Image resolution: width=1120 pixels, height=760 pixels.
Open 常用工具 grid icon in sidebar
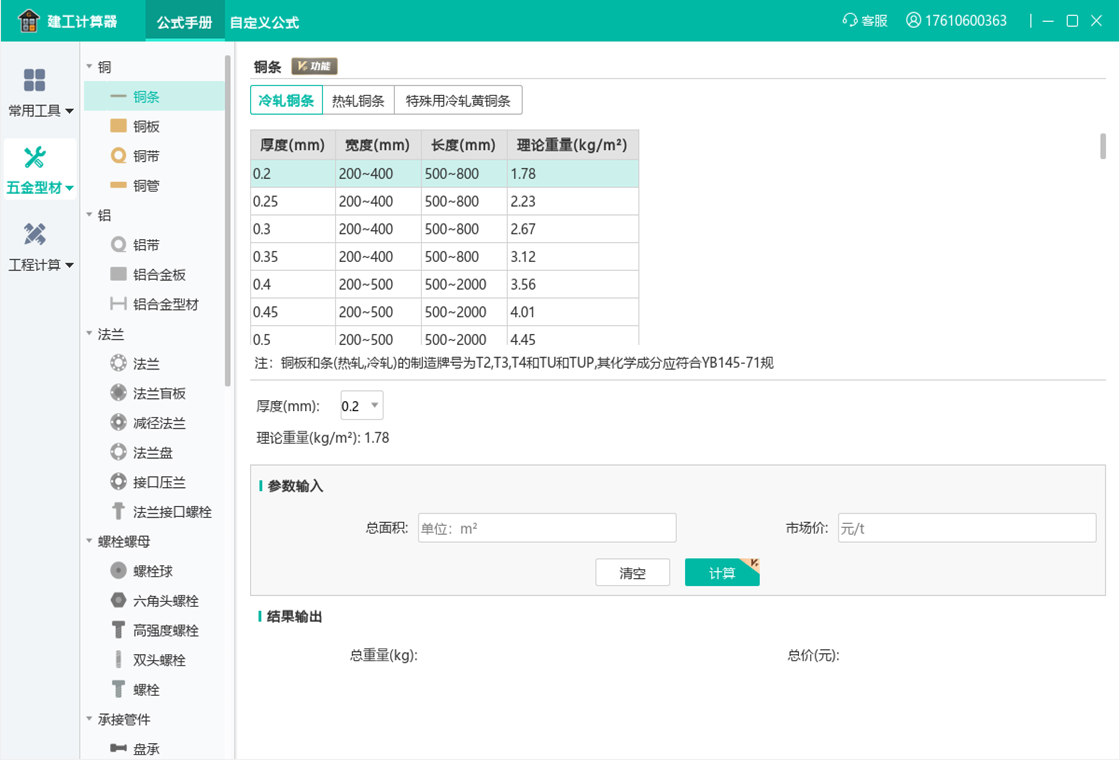[34, 80]
